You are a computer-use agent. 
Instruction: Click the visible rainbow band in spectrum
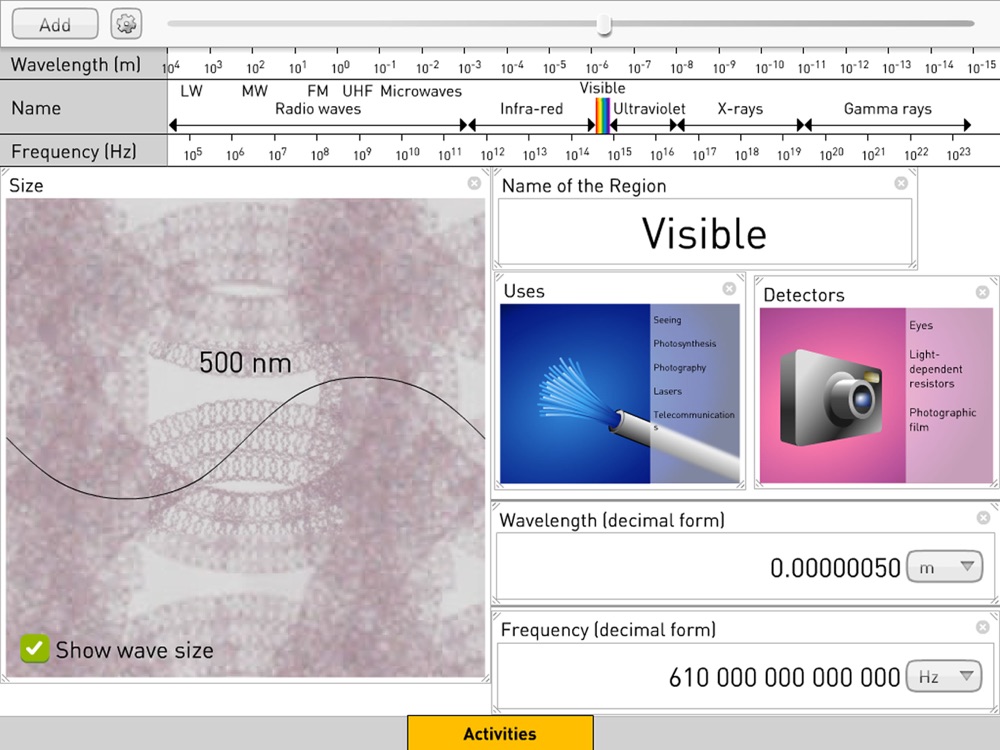coord(603,115)
